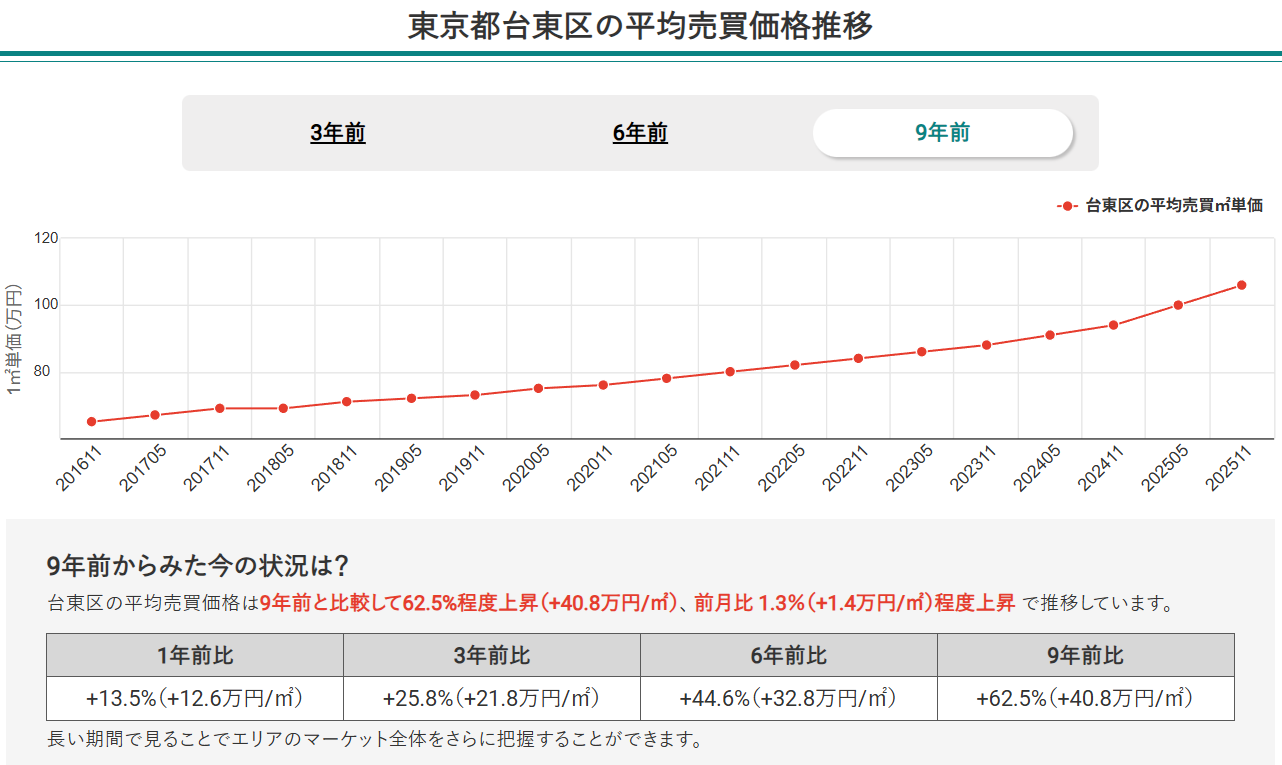Click the 201905 data point

click(410, 397)
